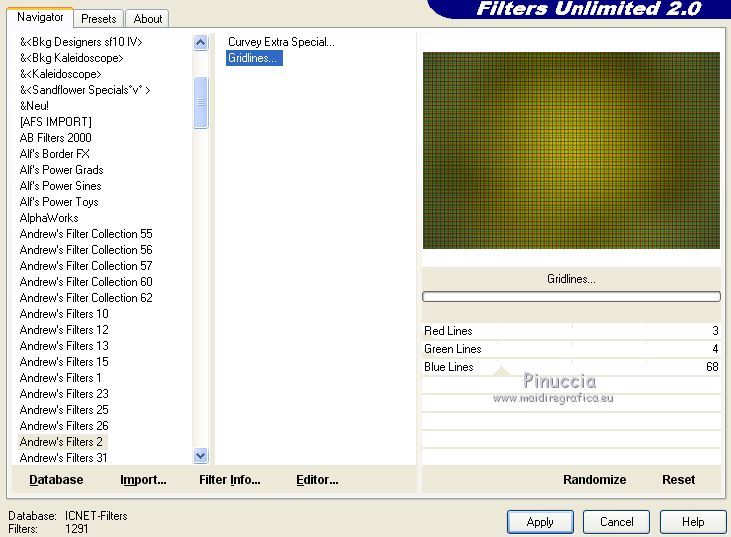Viewport: 731px width, 537px height.
Task: Select Andrew's Filters 26
Action: click(64, 426)
